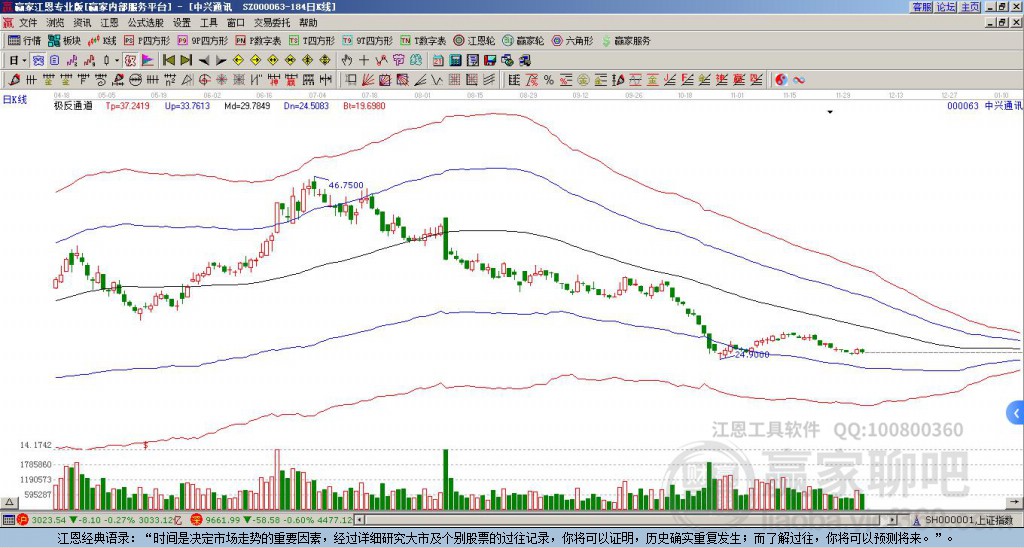Click the 极反通道 indicator name

click(x=73, y=106)
